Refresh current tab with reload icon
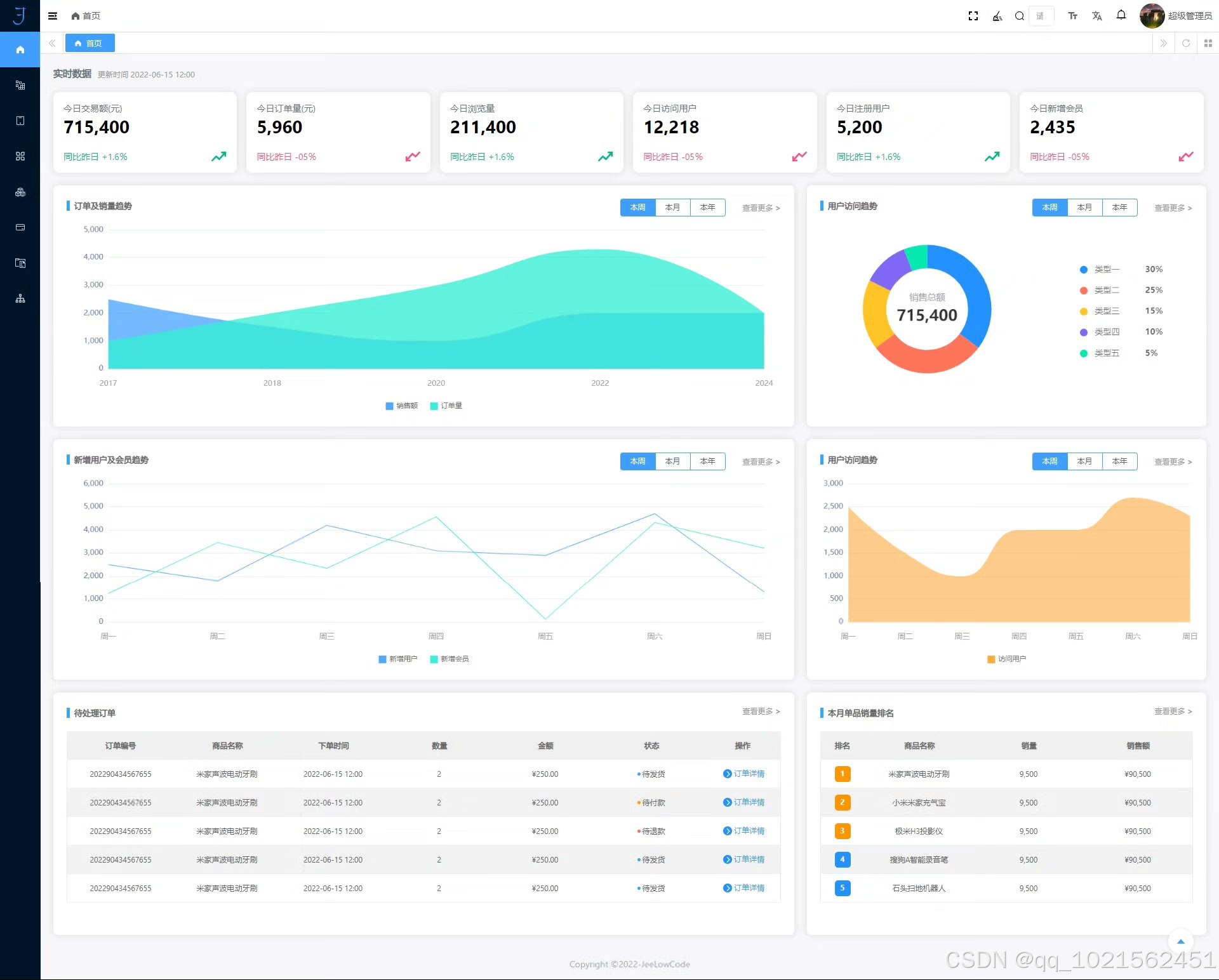This screenshot has width=1219, height=980. click(1185, 43)
